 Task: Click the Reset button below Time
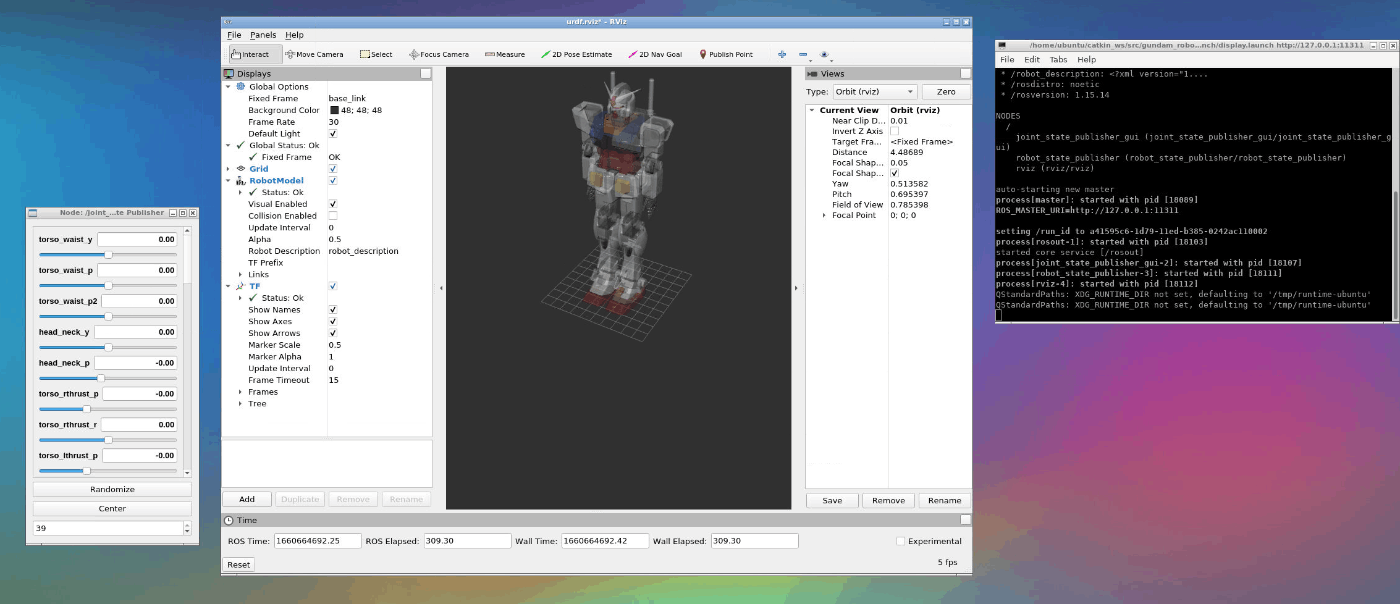[239, 564]
